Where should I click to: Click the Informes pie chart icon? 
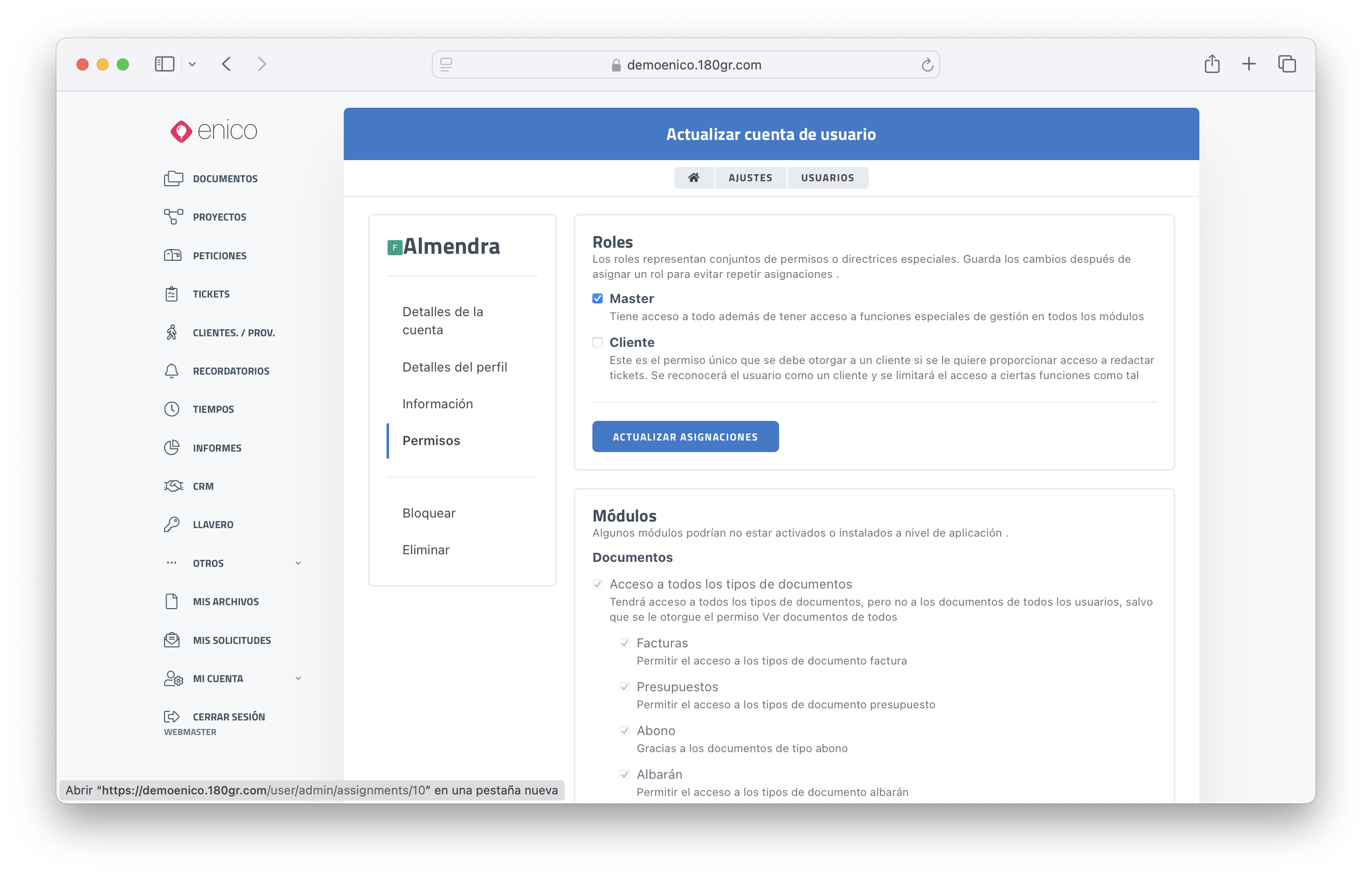tap(172, 448)
